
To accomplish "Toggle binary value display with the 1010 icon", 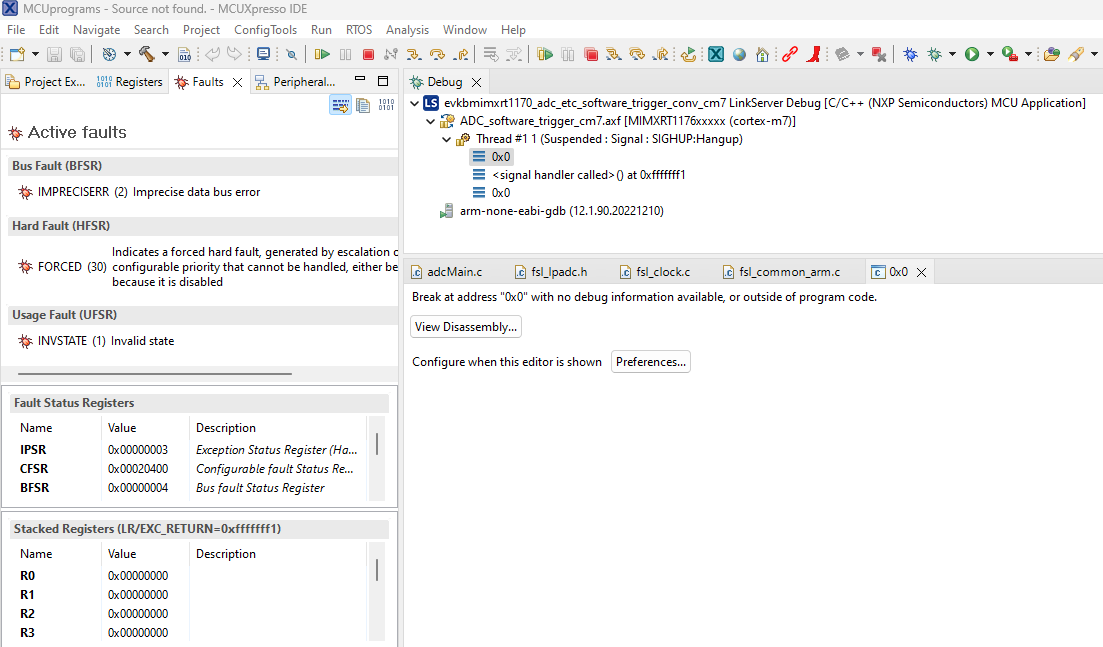I will pyautogui.click(x=386, y=103).
